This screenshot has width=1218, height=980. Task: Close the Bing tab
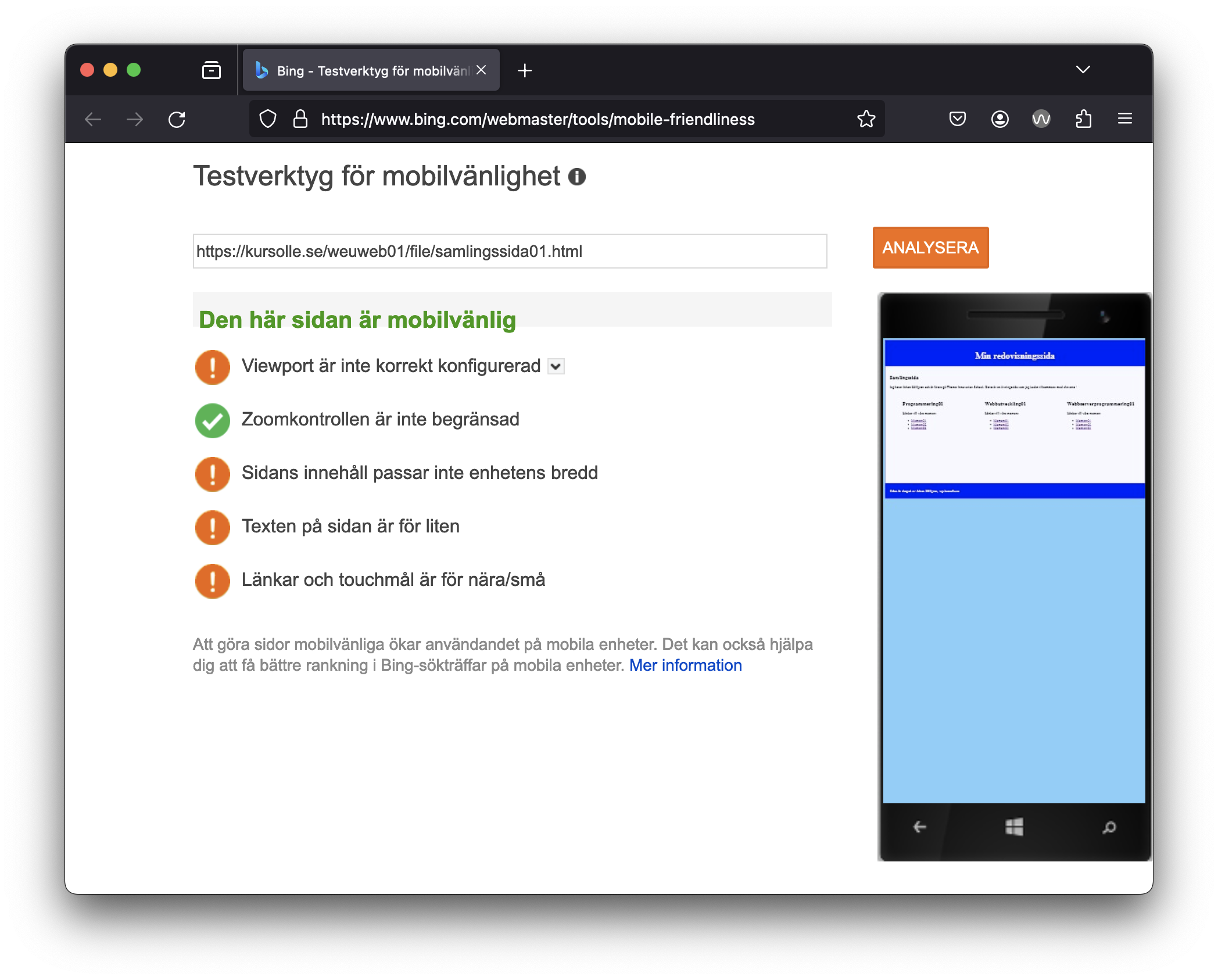point(481,70)
